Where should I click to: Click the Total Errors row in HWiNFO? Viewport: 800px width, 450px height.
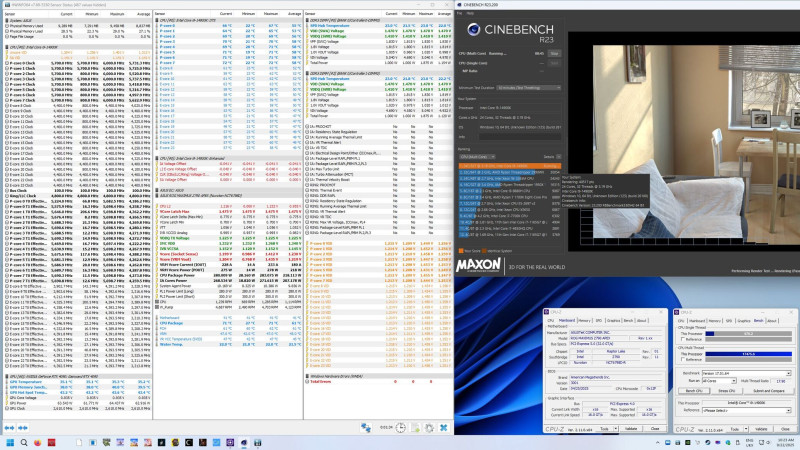378,381
